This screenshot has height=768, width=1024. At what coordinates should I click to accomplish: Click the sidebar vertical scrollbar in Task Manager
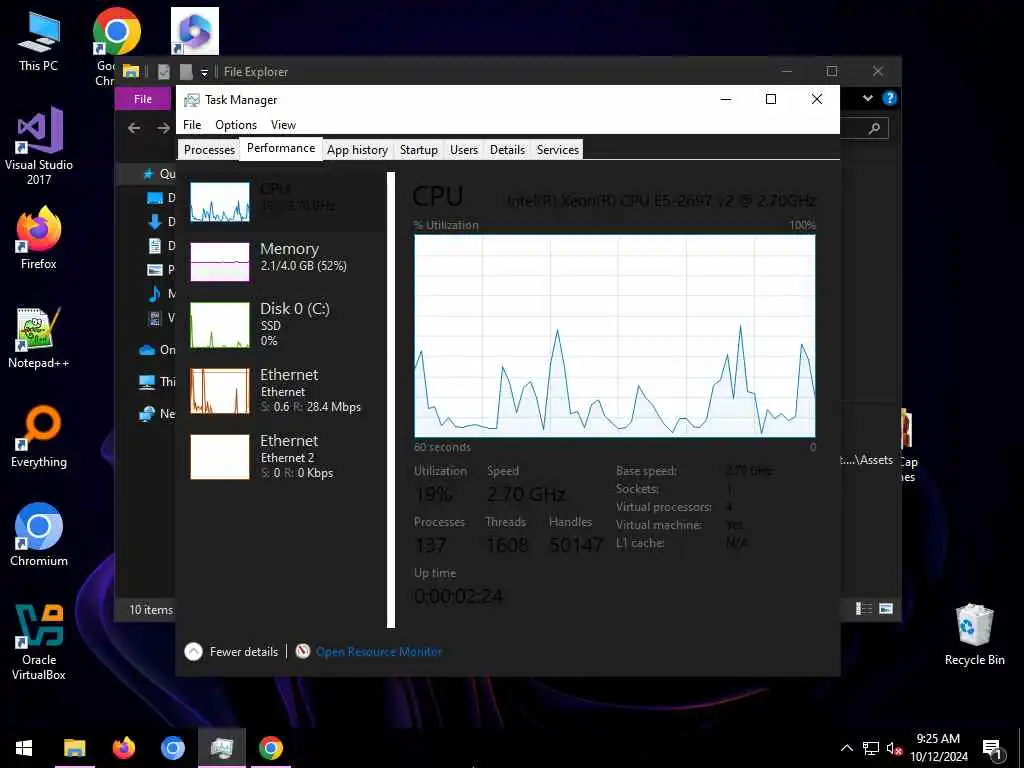391,400
